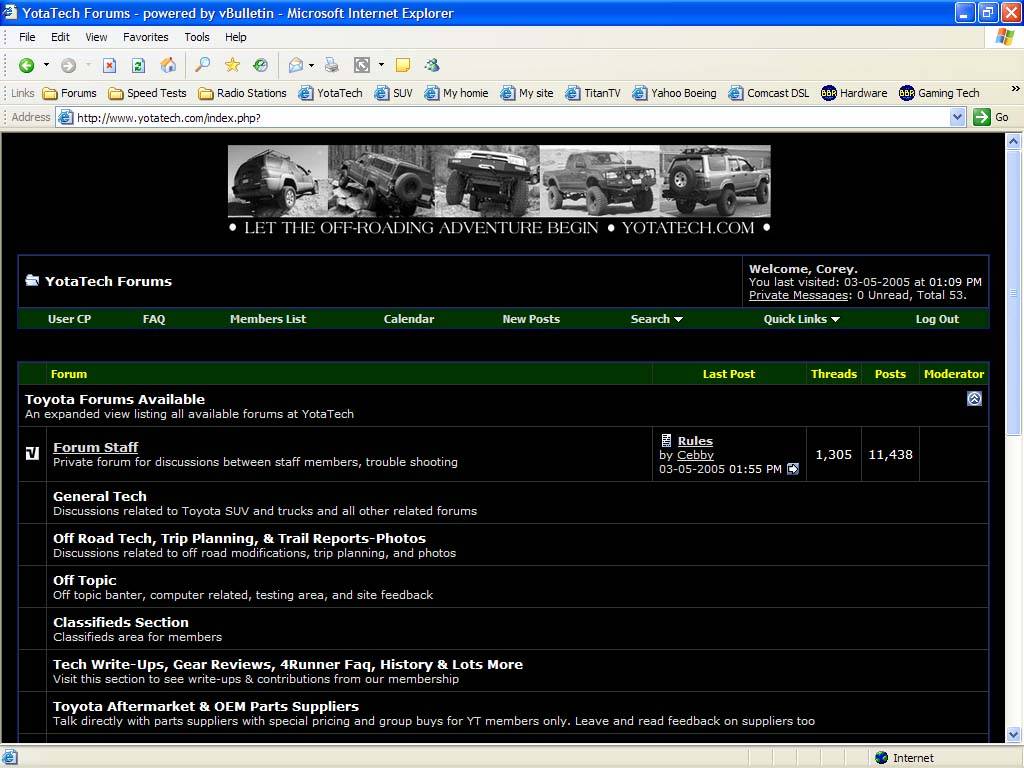Open Favorites with the star icon

pyautogui.click(x=232, y=65)
